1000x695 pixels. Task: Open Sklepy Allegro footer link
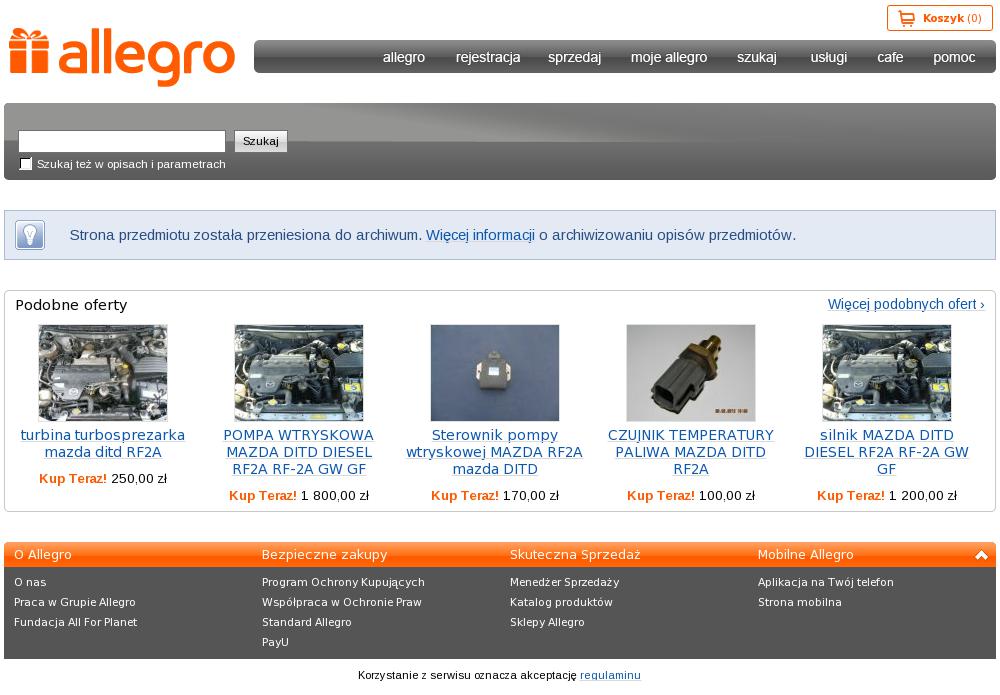(x=547, y=622)
